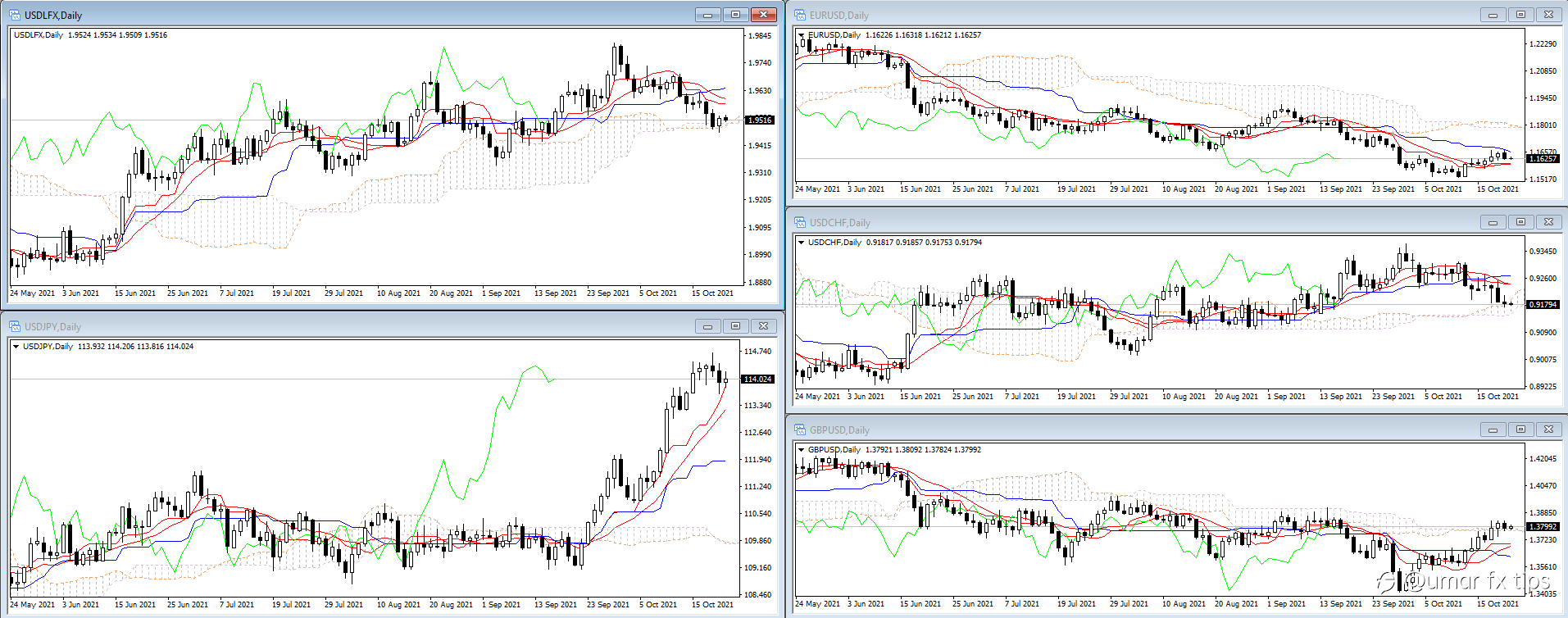The height and width of the screenshot is (618, 1568).
Task: Expand one-click trading arrow on USDJPY chart
Action: coord(16,347)
